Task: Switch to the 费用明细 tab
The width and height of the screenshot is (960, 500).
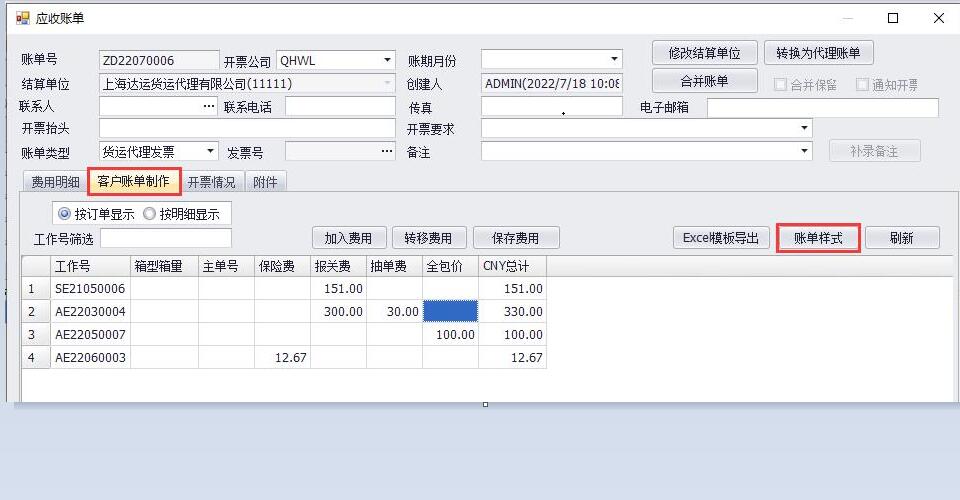Action: pos(55,182)
